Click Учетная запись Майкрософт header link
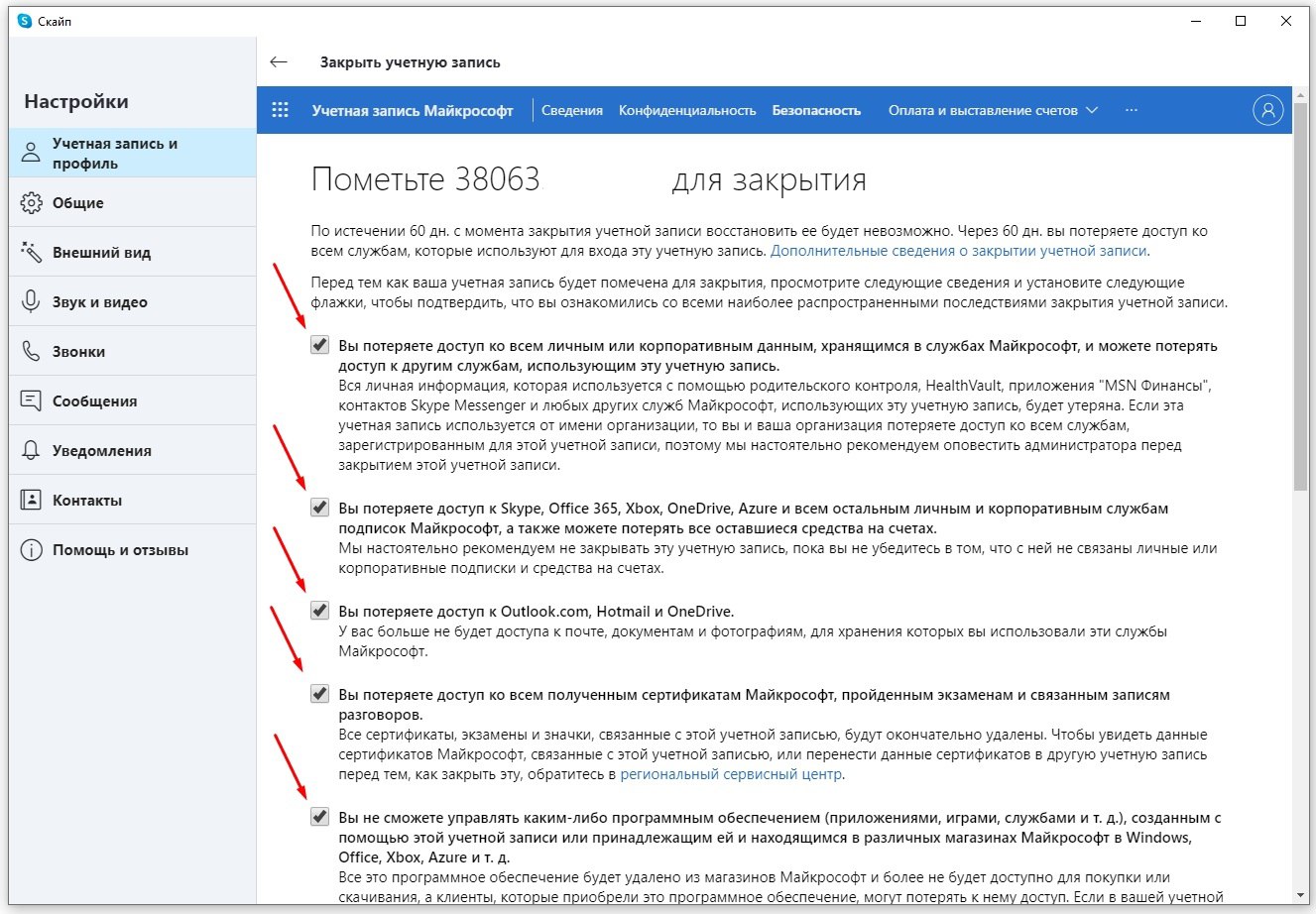This screenshot has height=914, width=1316. pos(413,110)
